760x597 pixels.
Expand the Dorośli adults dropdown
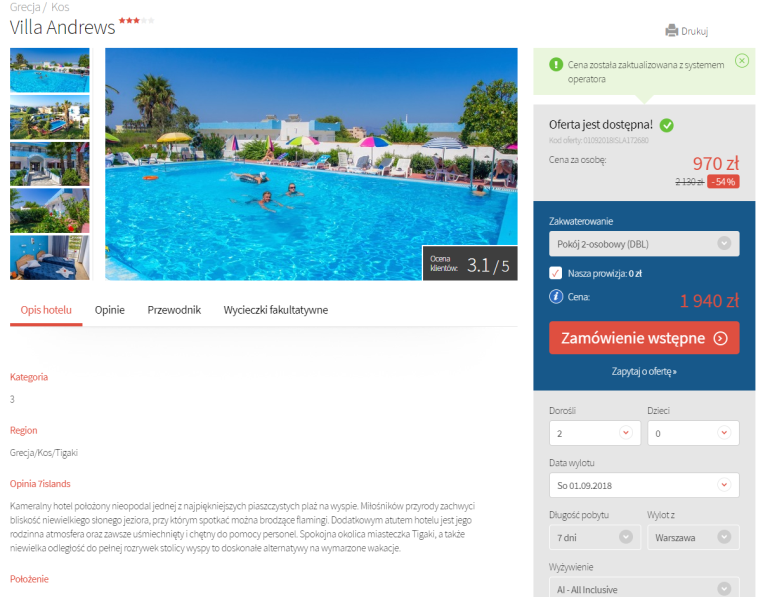[595, 433]
